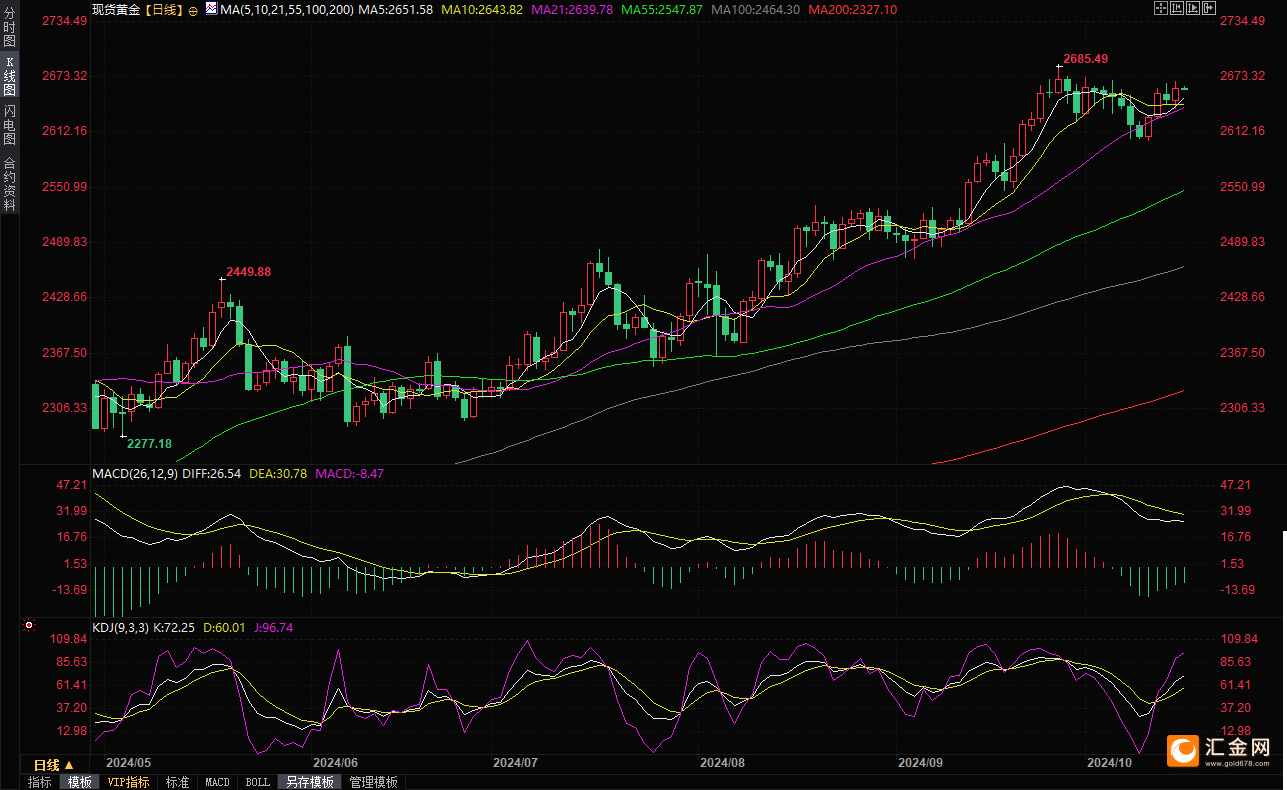Screen dimensions: 1287x790
Task: Click the MA5:2651.58 value
Action: [395, 9]
